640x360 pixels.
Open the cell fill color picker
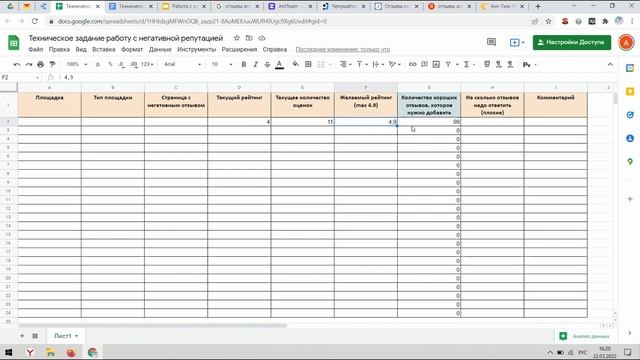pos(296,64)
